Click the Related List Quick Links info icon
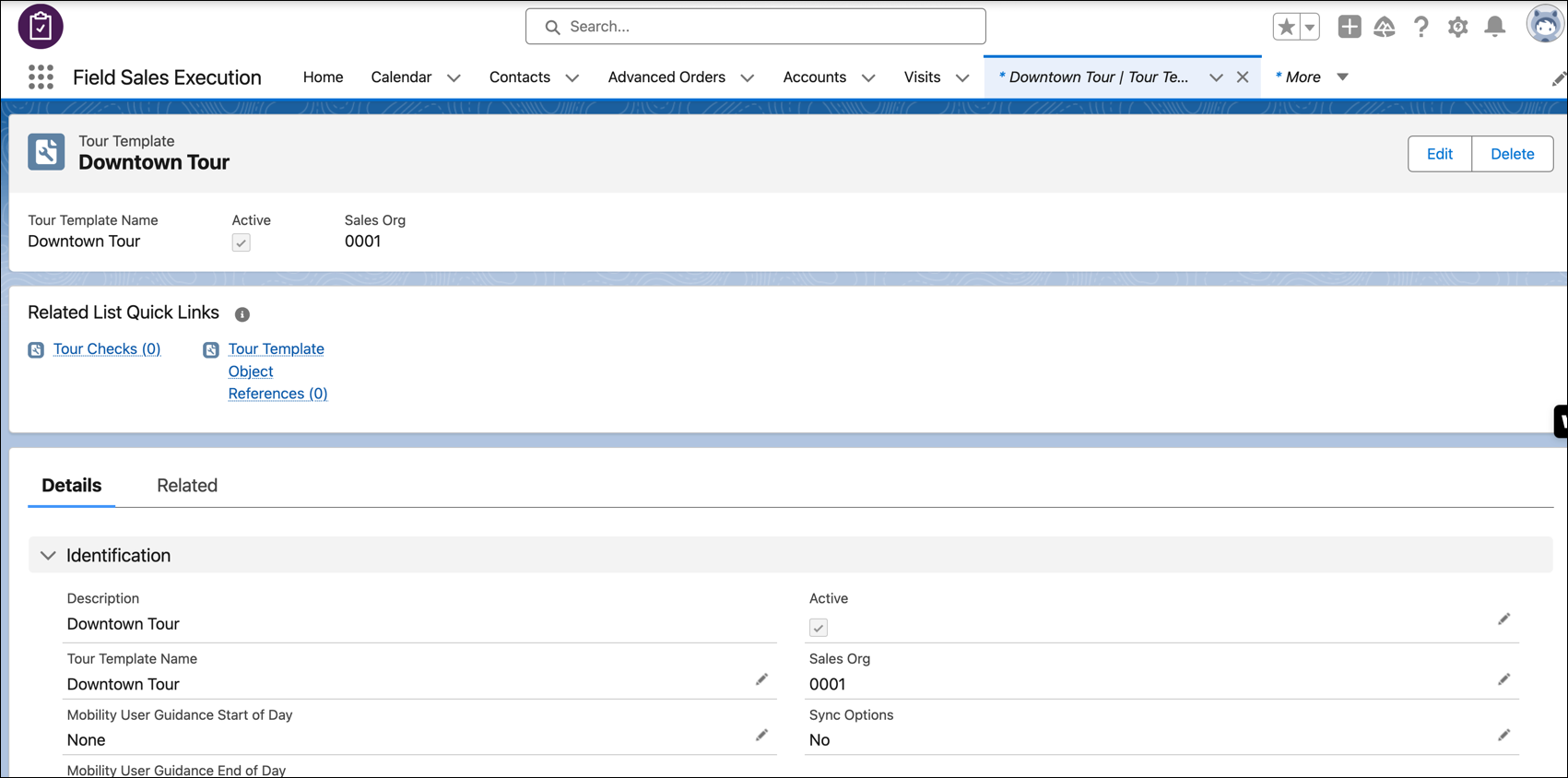1568x778 pixels. [242, 314]
